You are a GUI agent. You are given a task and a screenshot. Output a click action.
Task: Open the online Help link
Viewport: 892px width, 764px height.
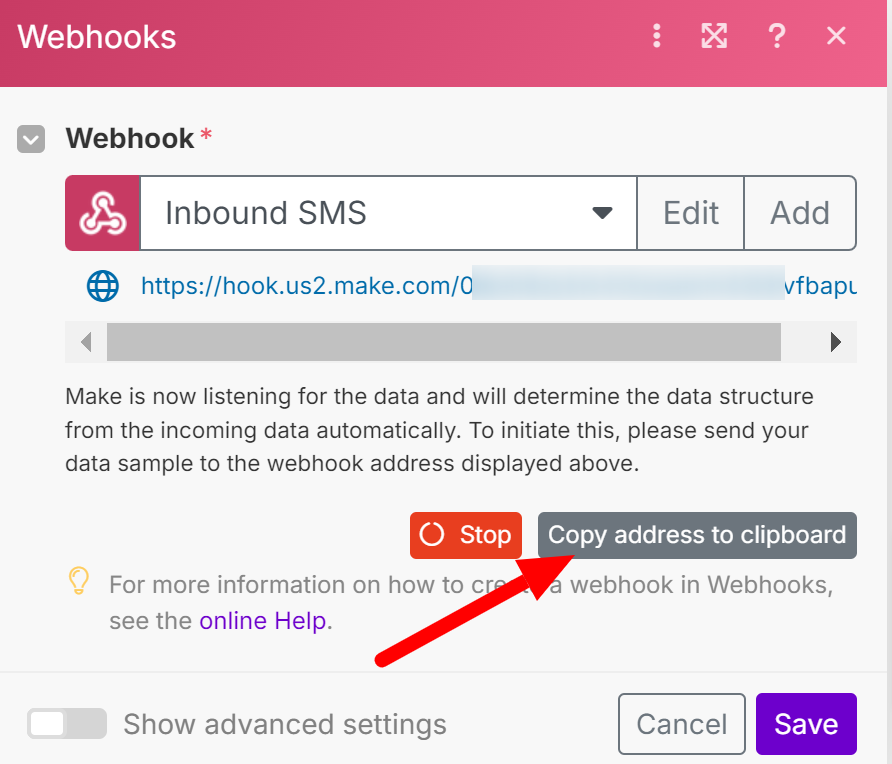[x=263, y=621]
